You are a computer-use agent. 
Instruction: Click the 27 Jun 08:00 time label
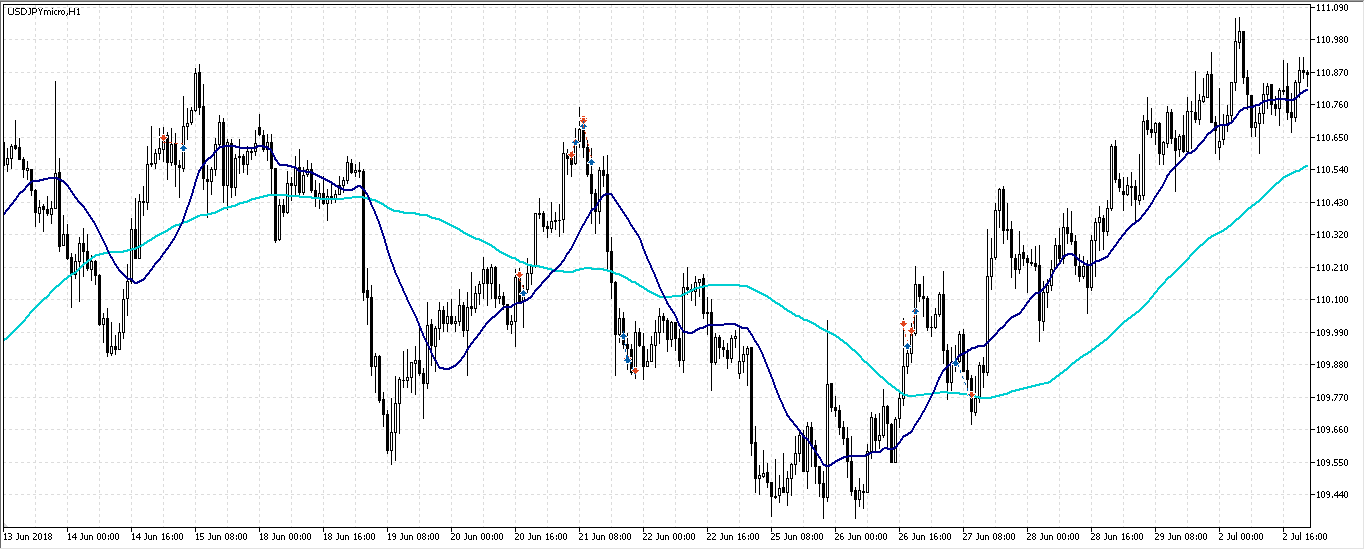click(989, 537)
